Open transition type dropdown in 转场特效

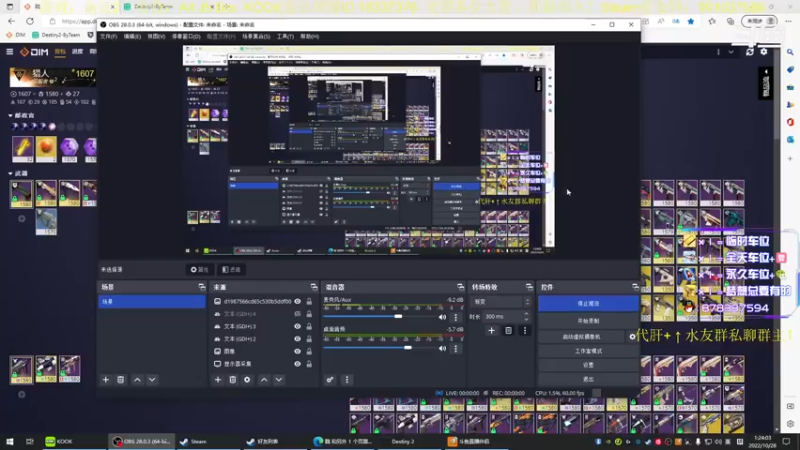[501, 302]
